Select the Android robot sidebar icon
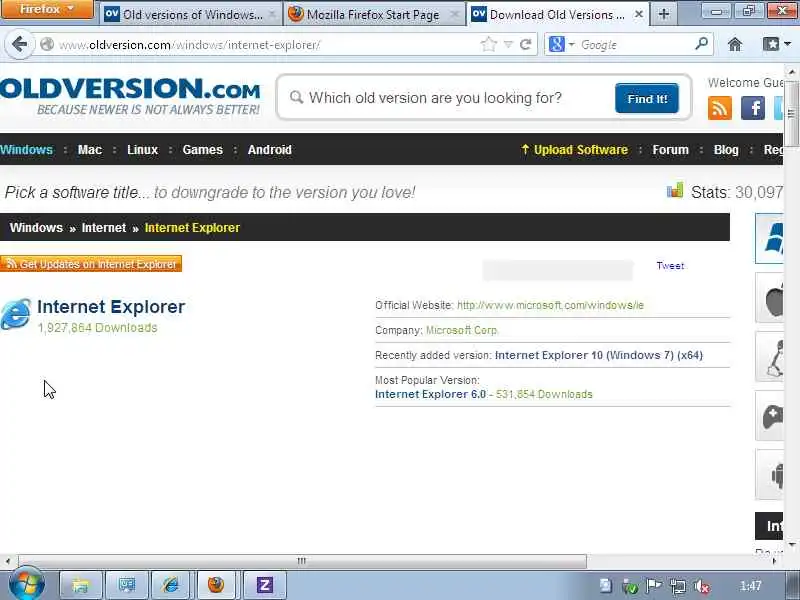 point(769,475)
